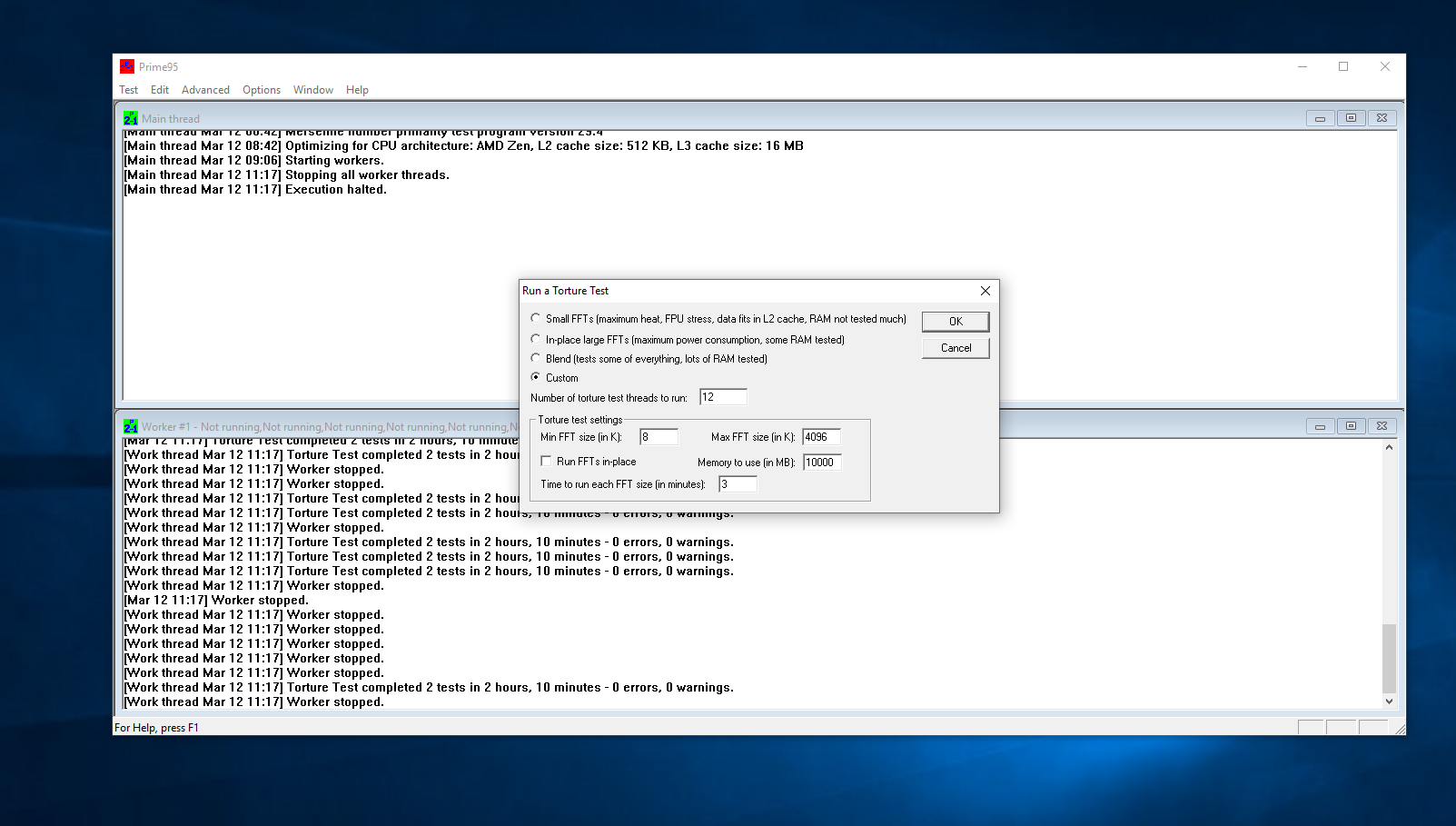Open the Options menu
This screenshot has height=826, width=1456.
tap(262, 90)
